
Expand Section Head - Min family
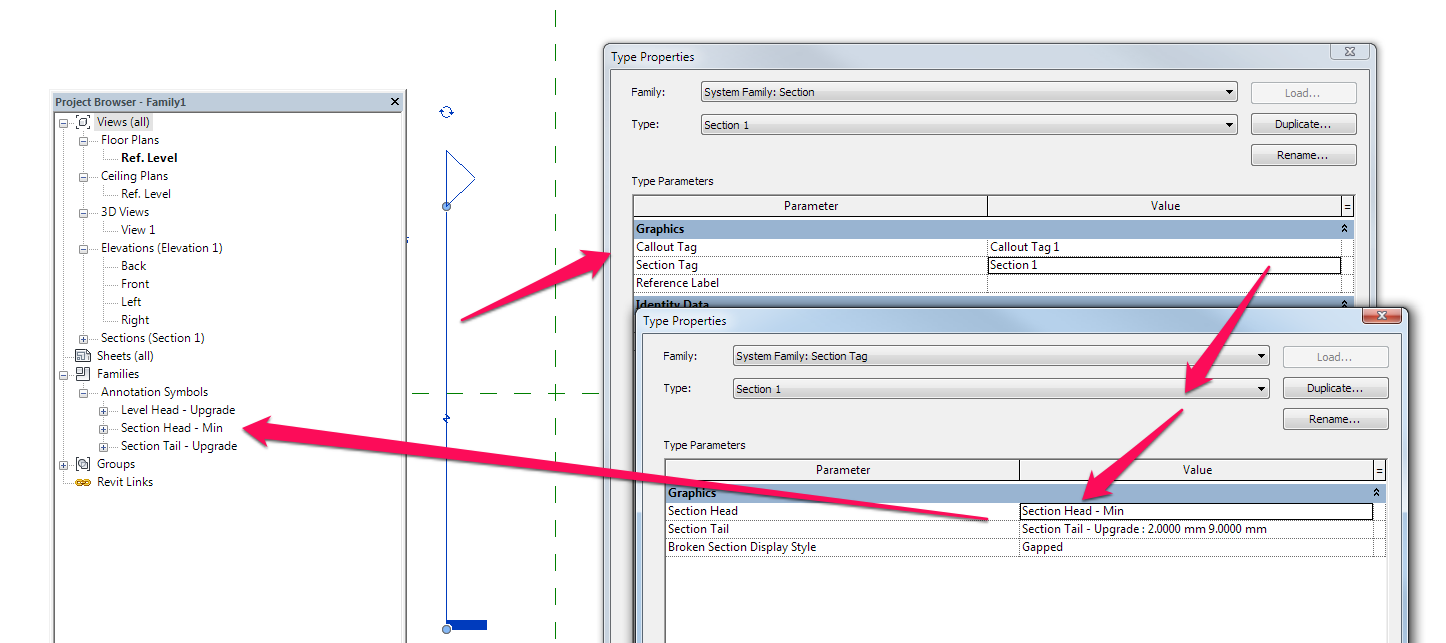click(104, 429)
